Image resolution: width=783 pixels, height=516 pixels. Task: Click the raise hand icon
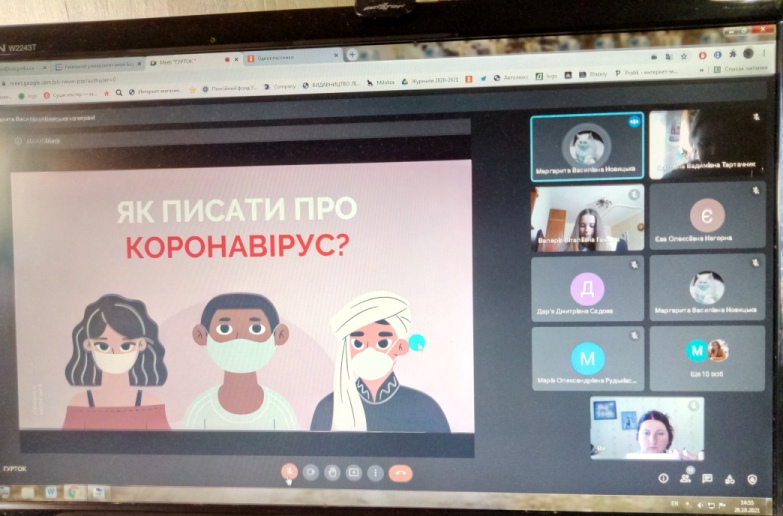(x=332, y=472)
